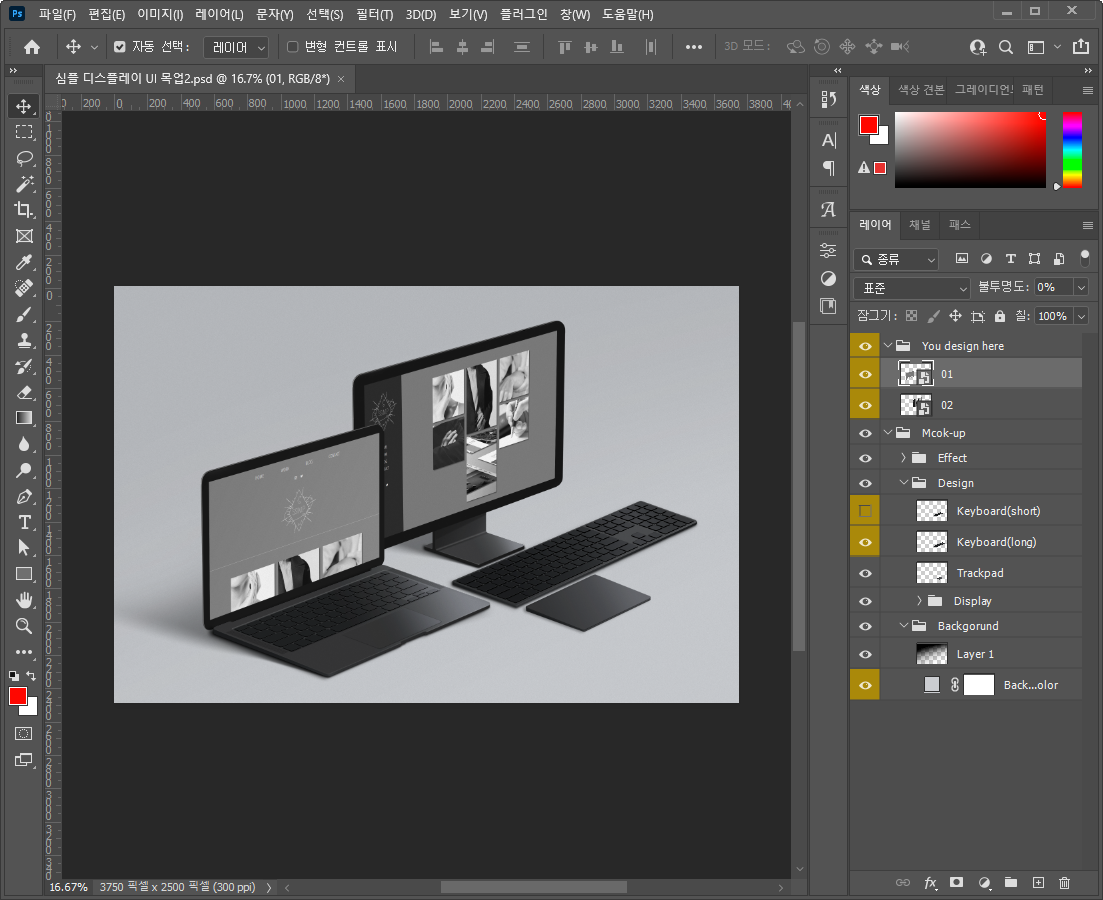Select the History Brush tool
The width and height of the screenshot is (1103, 900).
(x=24, y=367)
